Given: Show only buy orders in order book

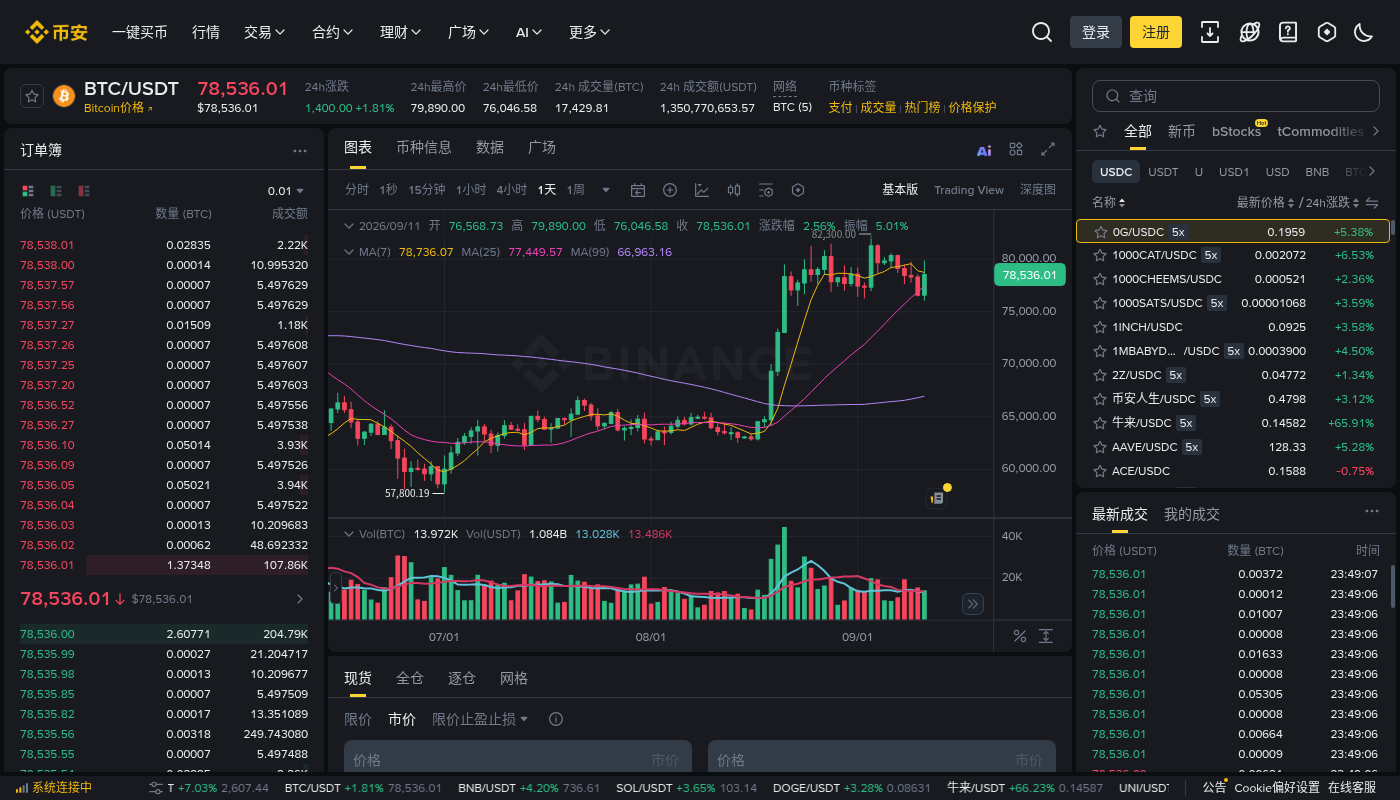Looking at the screenshot, I should 56,191.
